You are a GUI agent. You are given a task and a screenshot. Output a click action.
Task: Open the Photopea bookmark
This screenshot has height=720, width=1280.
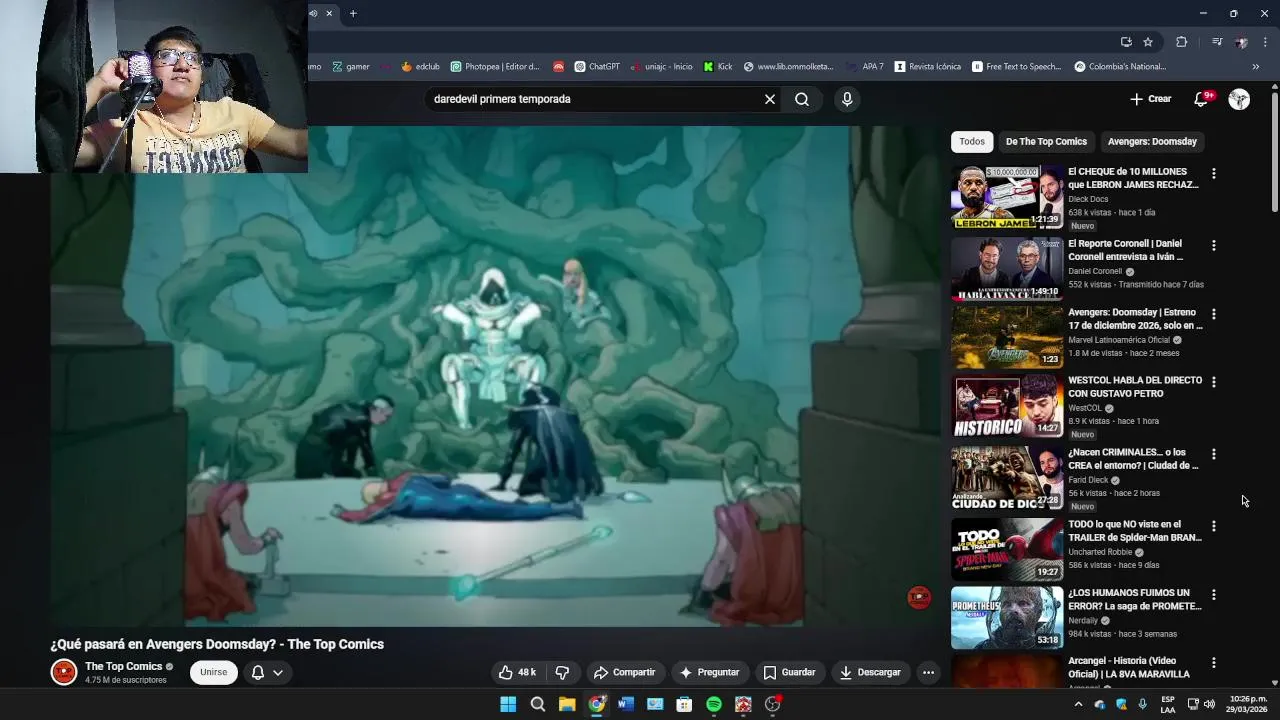(x=495, y=67)
